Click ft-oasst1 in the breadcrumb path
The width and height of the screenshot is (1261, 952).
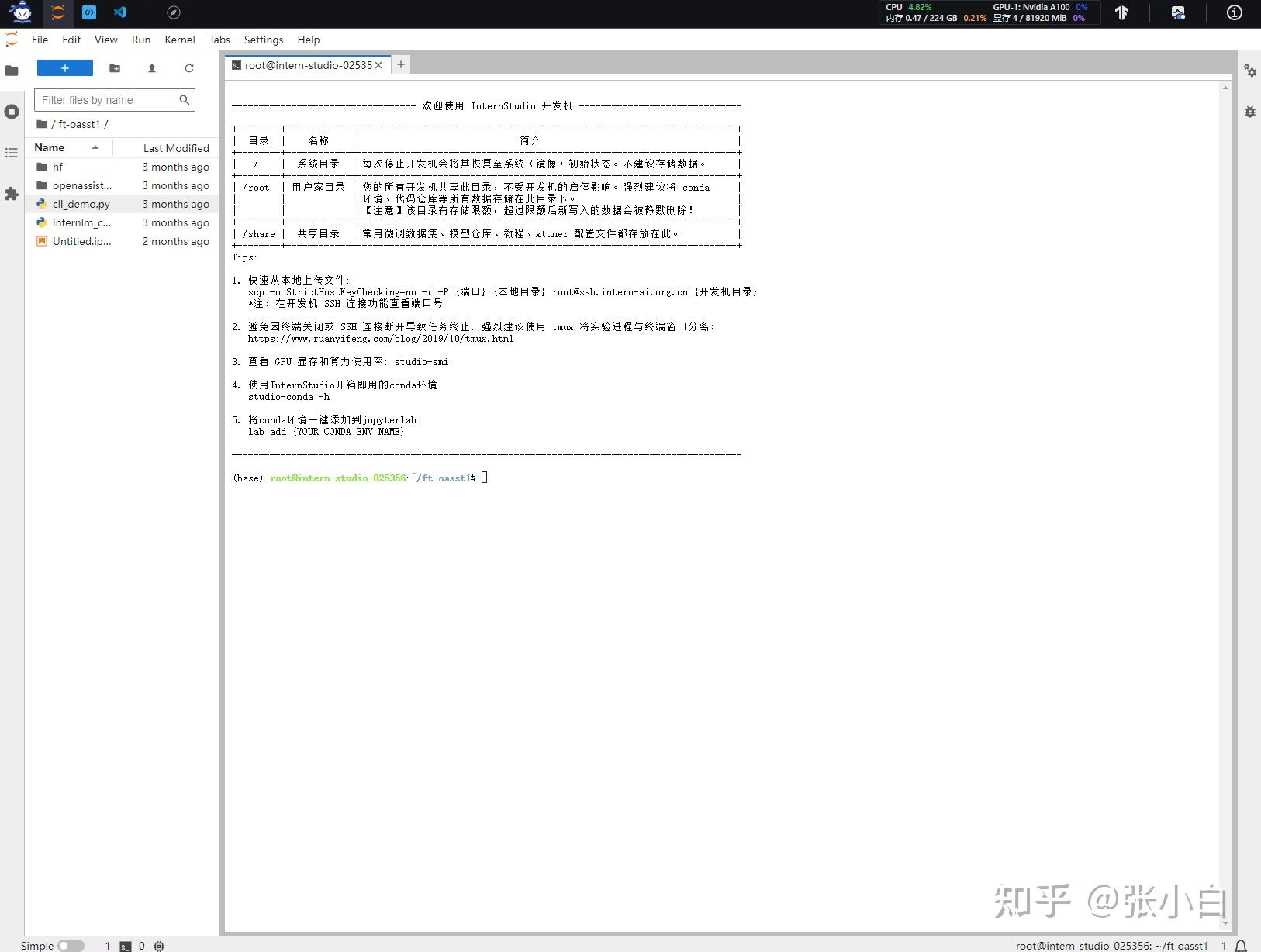pyautogui.click(x=79, y=124)
